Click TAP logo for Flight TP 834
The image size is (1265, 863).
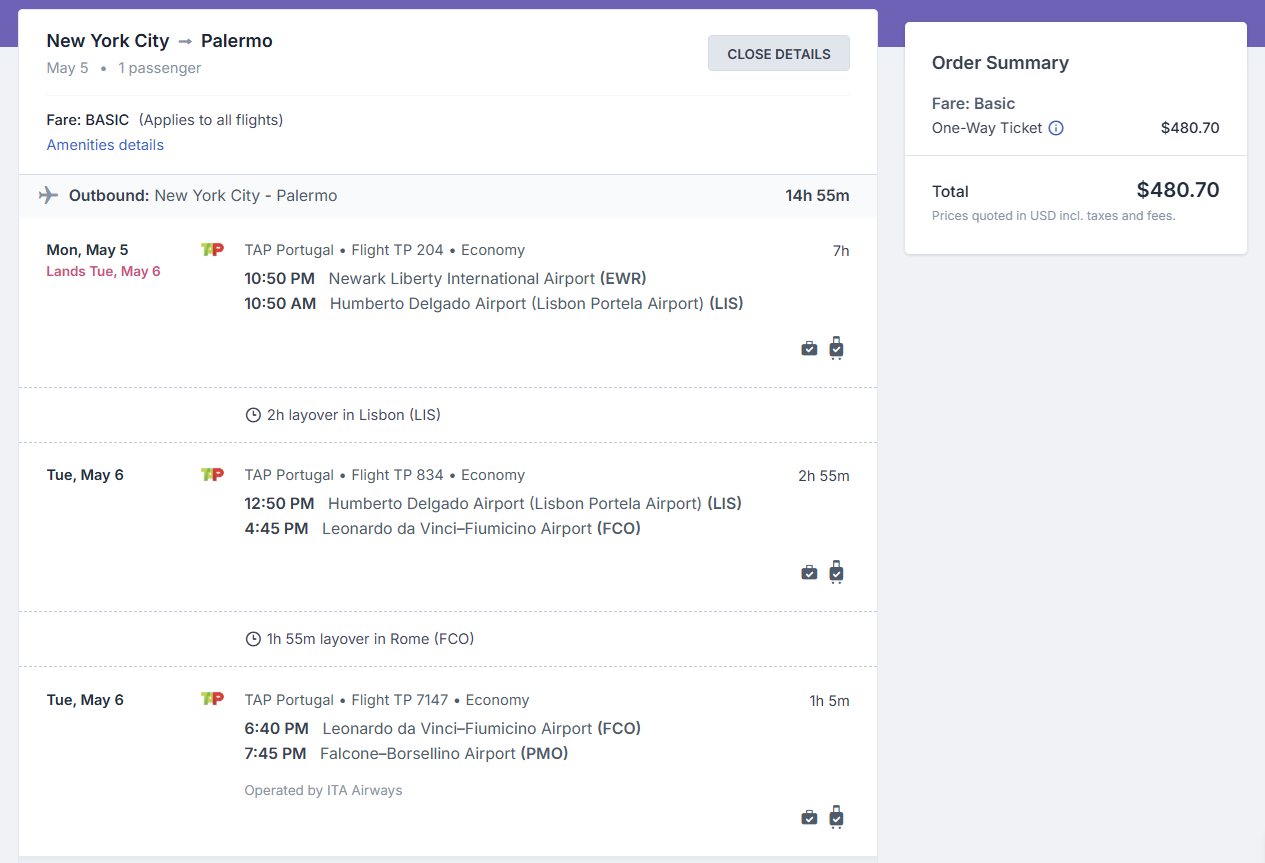(212, 475)
